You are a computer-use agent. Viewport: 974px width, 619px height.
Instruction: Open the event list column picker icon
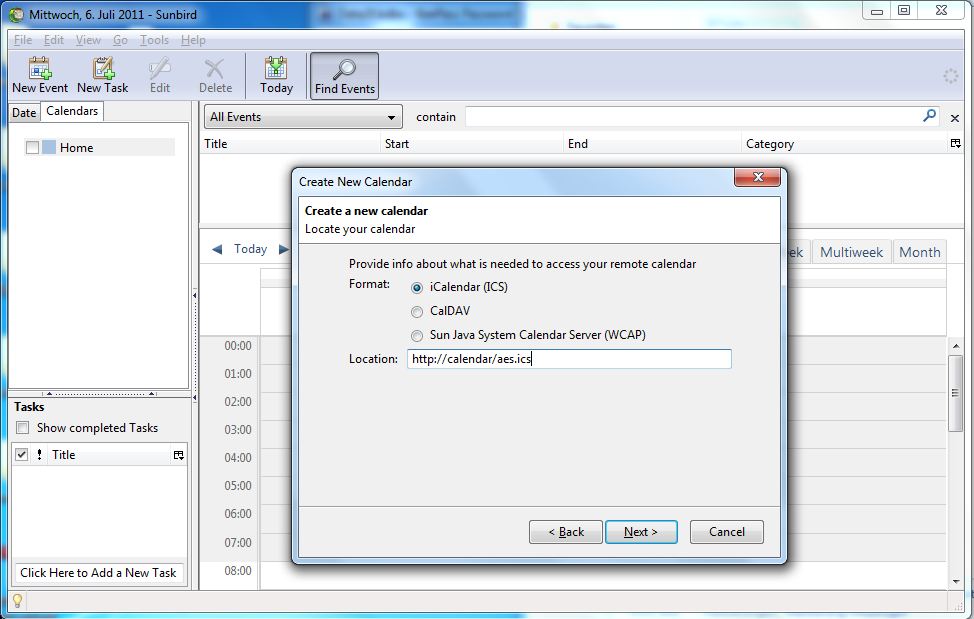click(955, 143)
